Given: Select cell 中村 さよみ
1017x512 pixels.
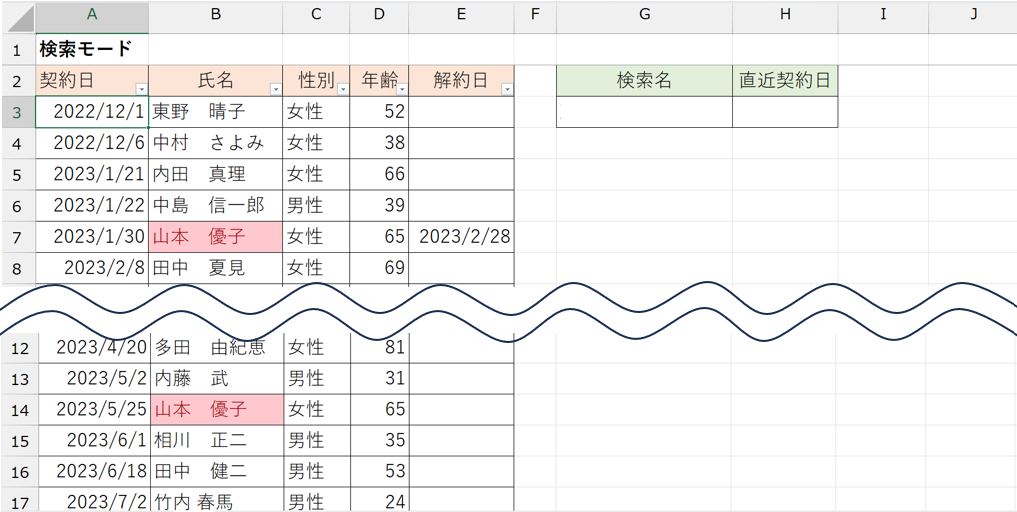Looking at the screenshot, I should pyautogui.click(x=215, y=143).
